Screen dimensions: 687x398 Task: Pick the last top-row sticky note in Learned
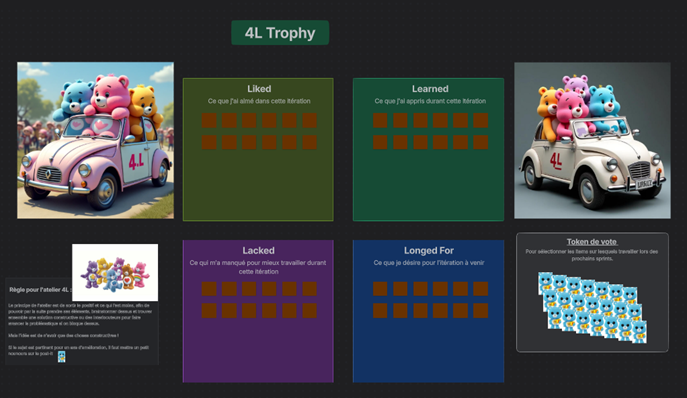point(481,121)
